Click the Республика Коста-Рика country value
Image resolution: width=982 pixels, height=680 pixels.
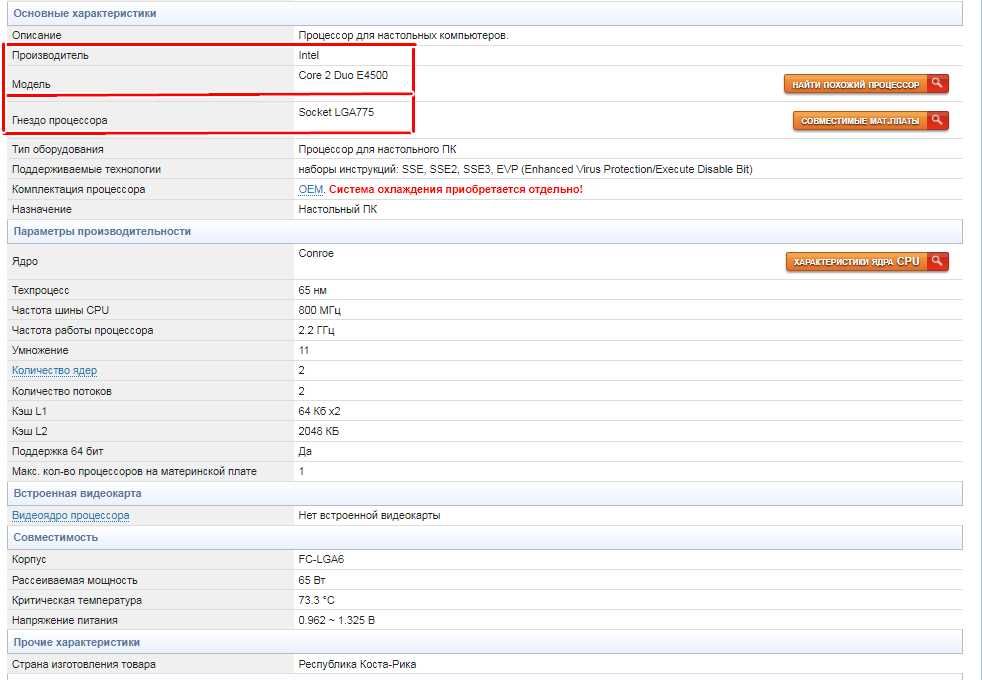pyautogui.click(x=358, y=664)
